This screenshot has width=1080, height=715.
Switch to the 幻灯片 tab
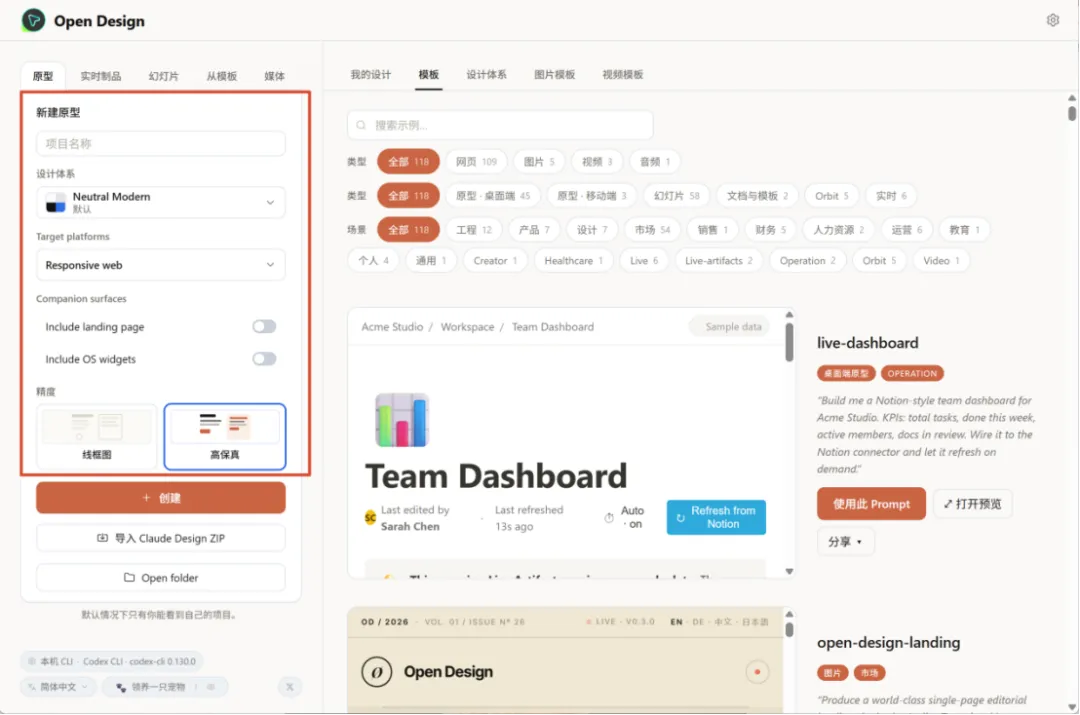163,76
